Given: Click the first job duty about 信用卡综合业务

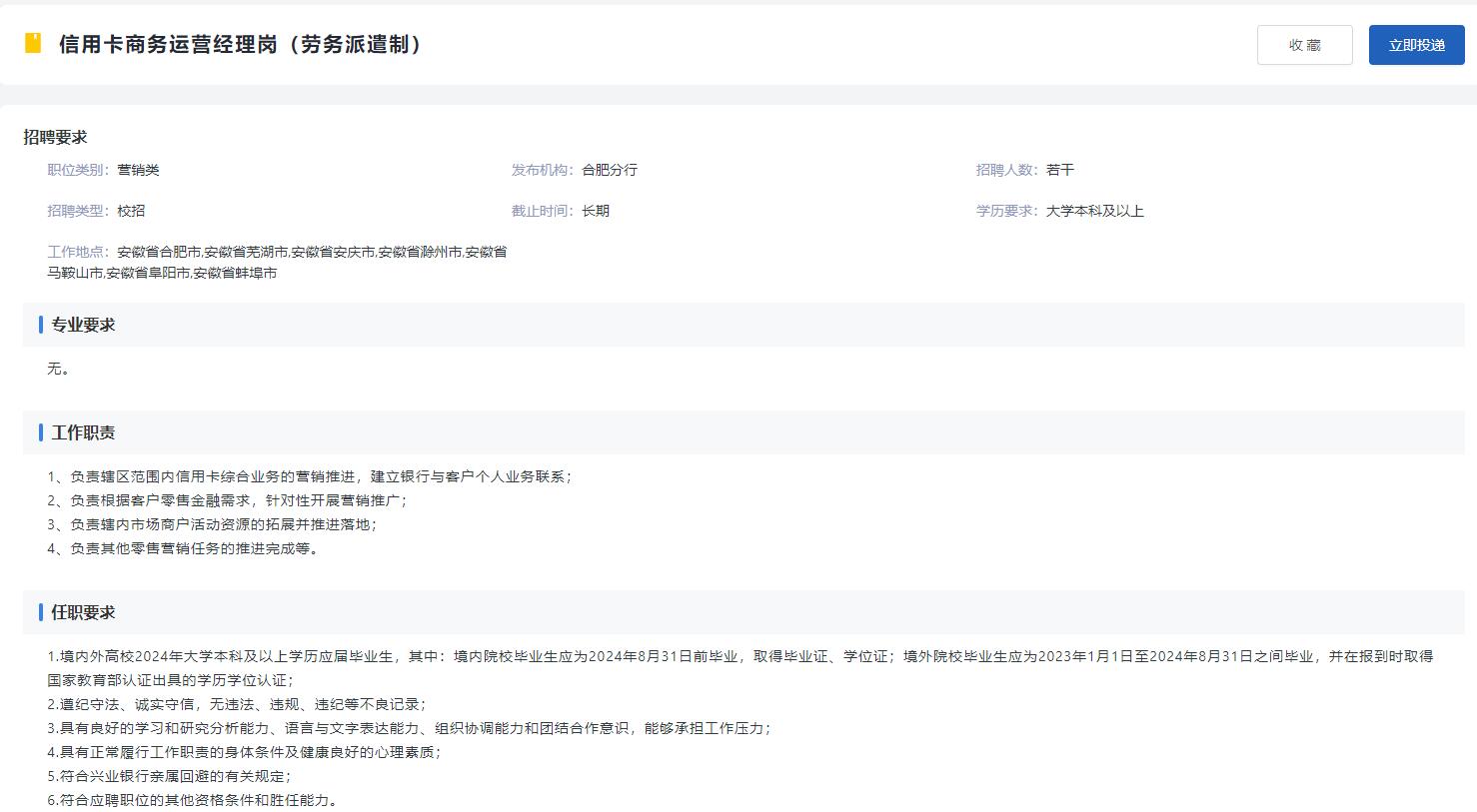Looking at the screenshot, I should coord(310,476).
